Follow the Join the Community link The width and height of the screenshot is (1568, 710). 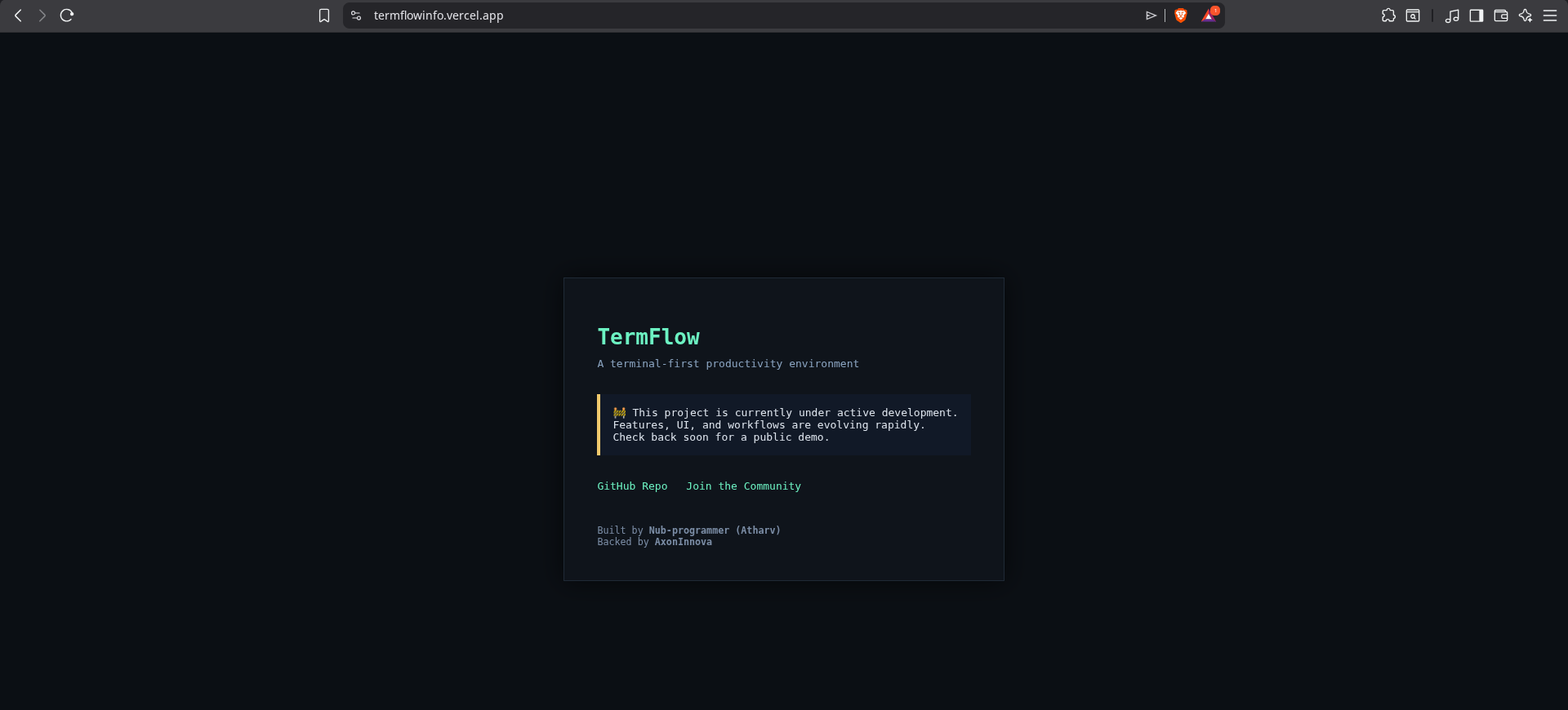tap(743, 486)
